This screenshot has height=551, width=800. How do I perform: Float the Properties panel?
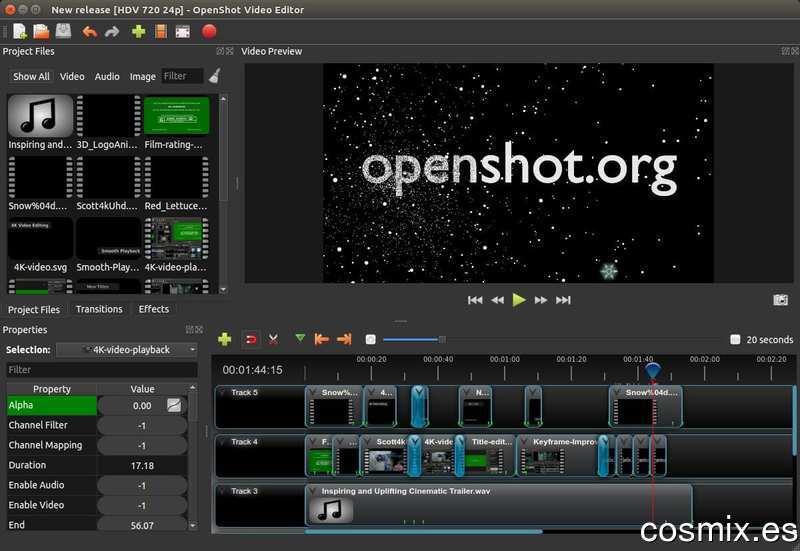(x=189, y=330)
